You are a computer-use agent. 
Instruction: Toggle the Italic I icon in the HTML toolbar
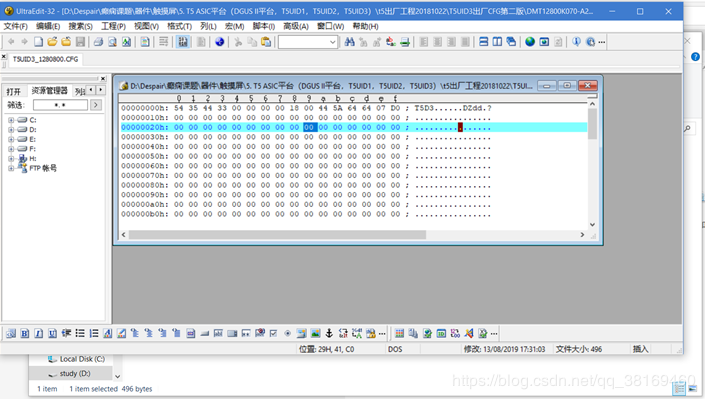pos(39,333)
